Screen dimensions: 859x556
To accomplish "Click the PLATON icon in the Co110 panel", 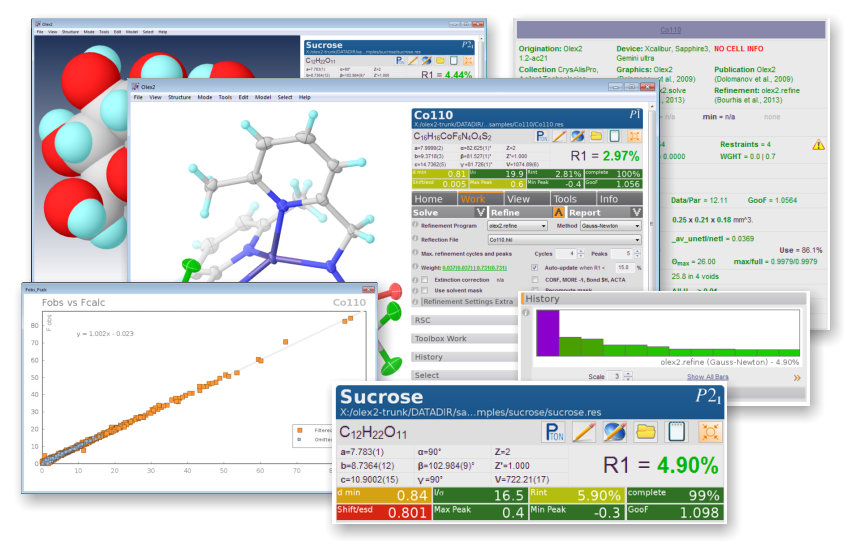I will point(541,136).
